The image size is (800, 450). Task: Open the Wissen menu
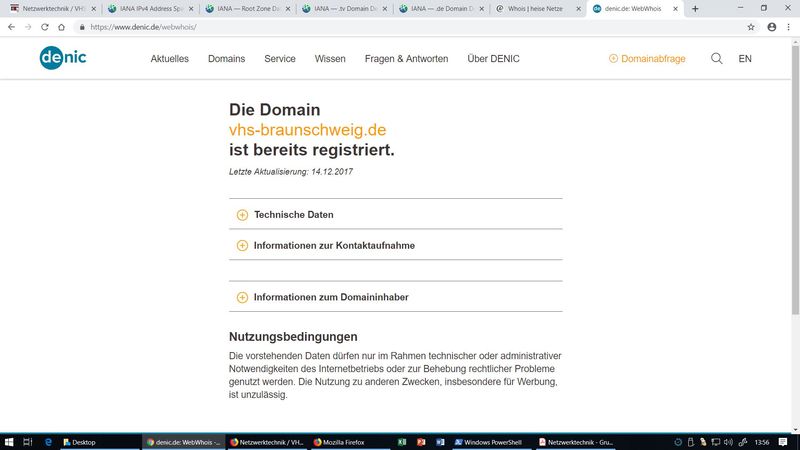click(x=330, y=59)
